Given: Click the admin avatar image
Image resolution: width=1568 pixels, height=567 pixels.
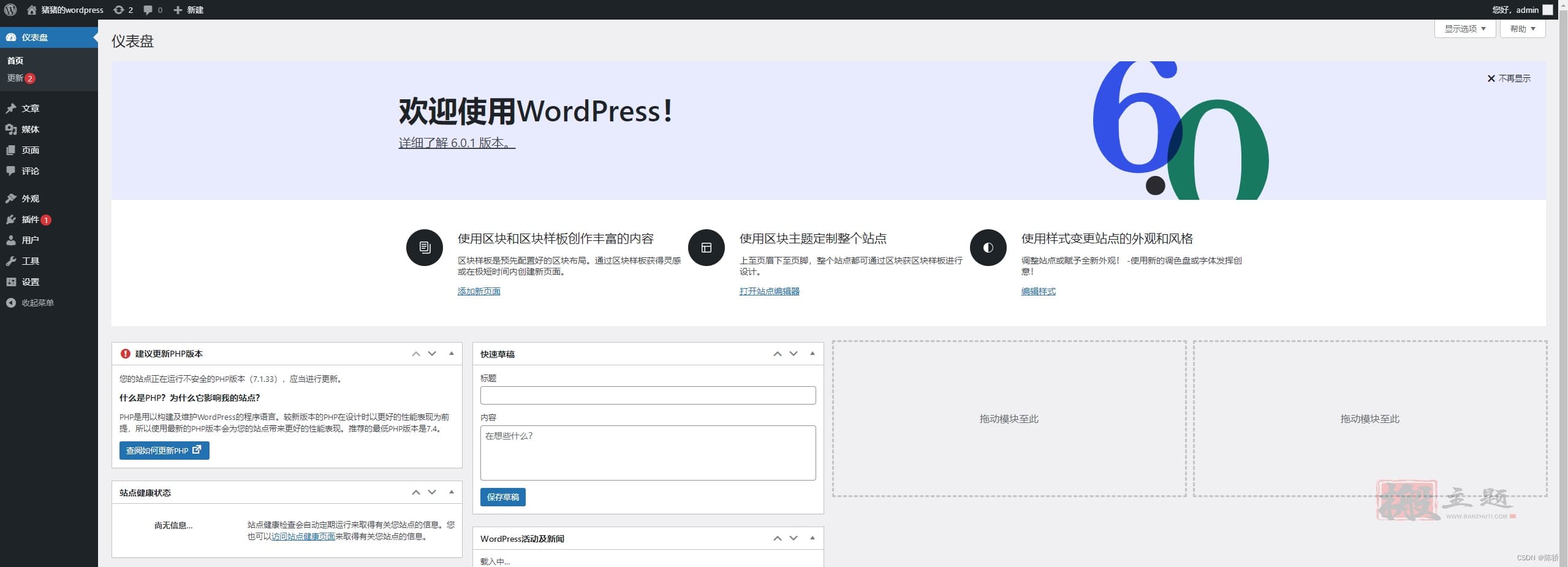Looking at the screenshot, I should coord(1548,10).
